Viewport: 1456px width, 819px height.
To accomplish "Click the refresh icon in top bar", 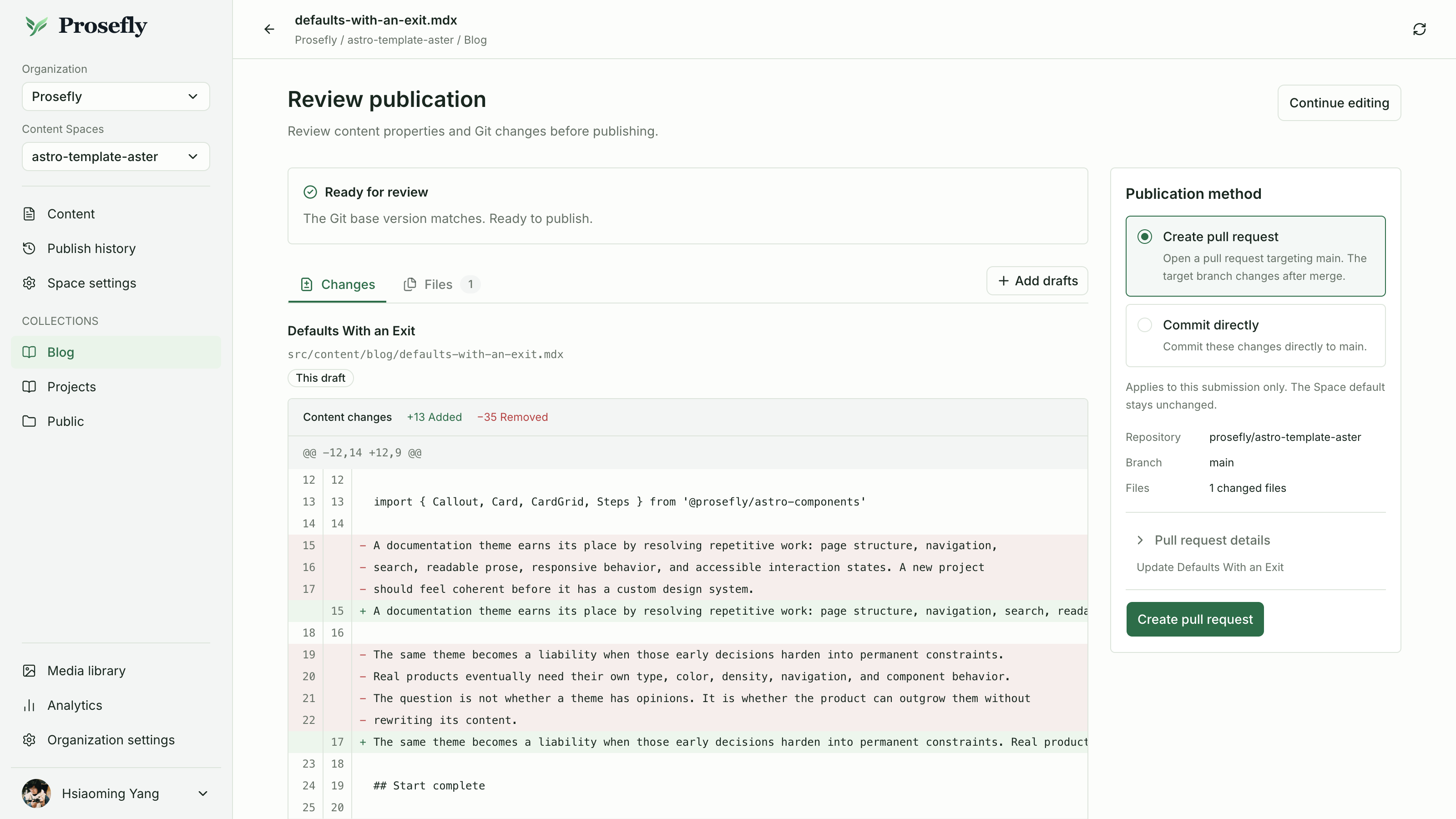I will (x=1419, y=29).
